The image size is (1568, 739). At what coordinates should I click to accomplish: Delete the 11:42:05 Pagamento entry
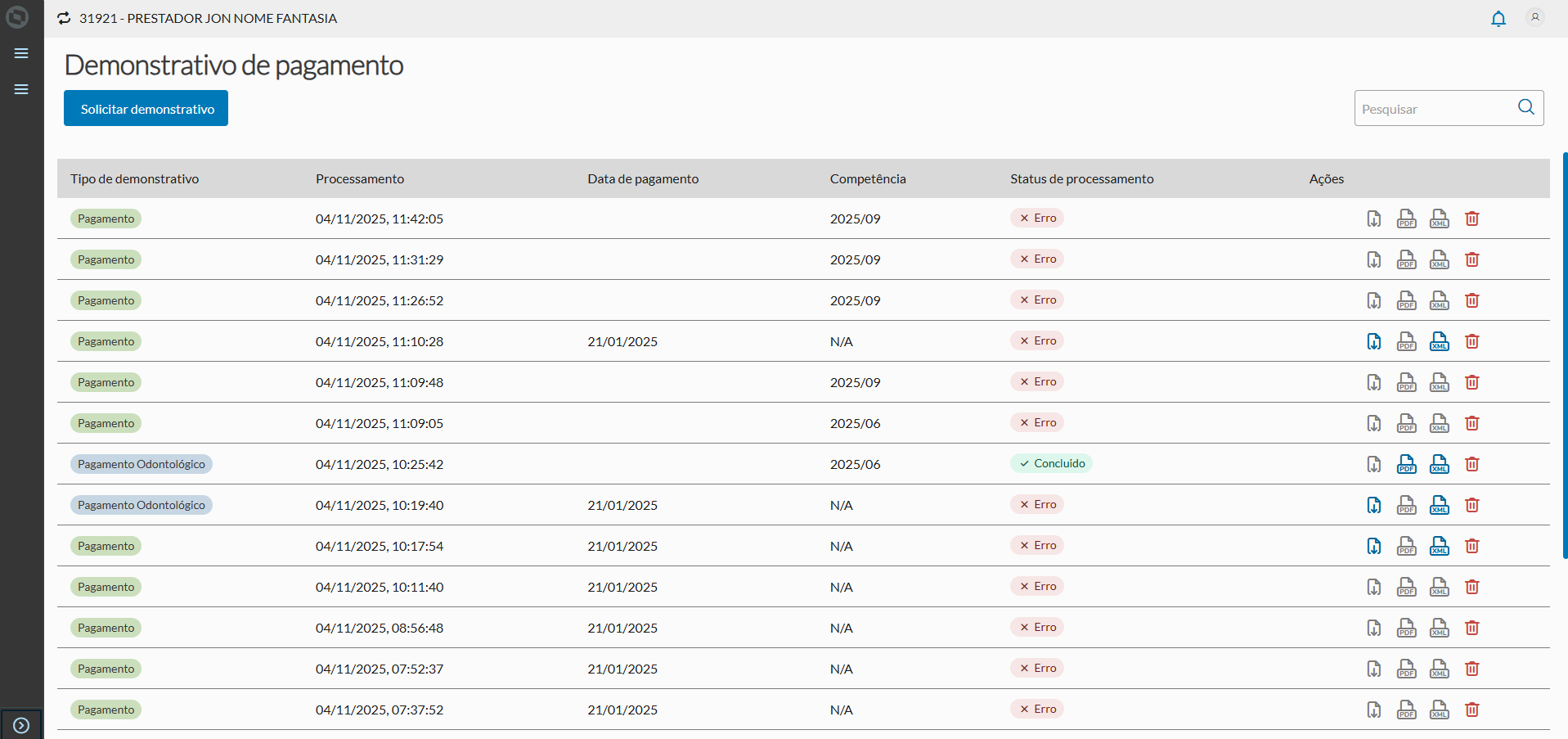click(x=1471, y=219)
